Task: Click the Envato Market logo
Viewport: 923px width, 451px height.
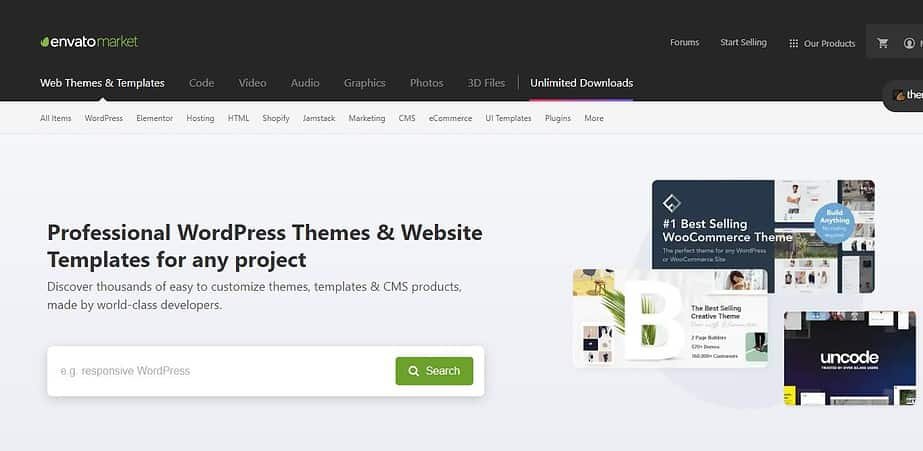Action: pos(89,42)
